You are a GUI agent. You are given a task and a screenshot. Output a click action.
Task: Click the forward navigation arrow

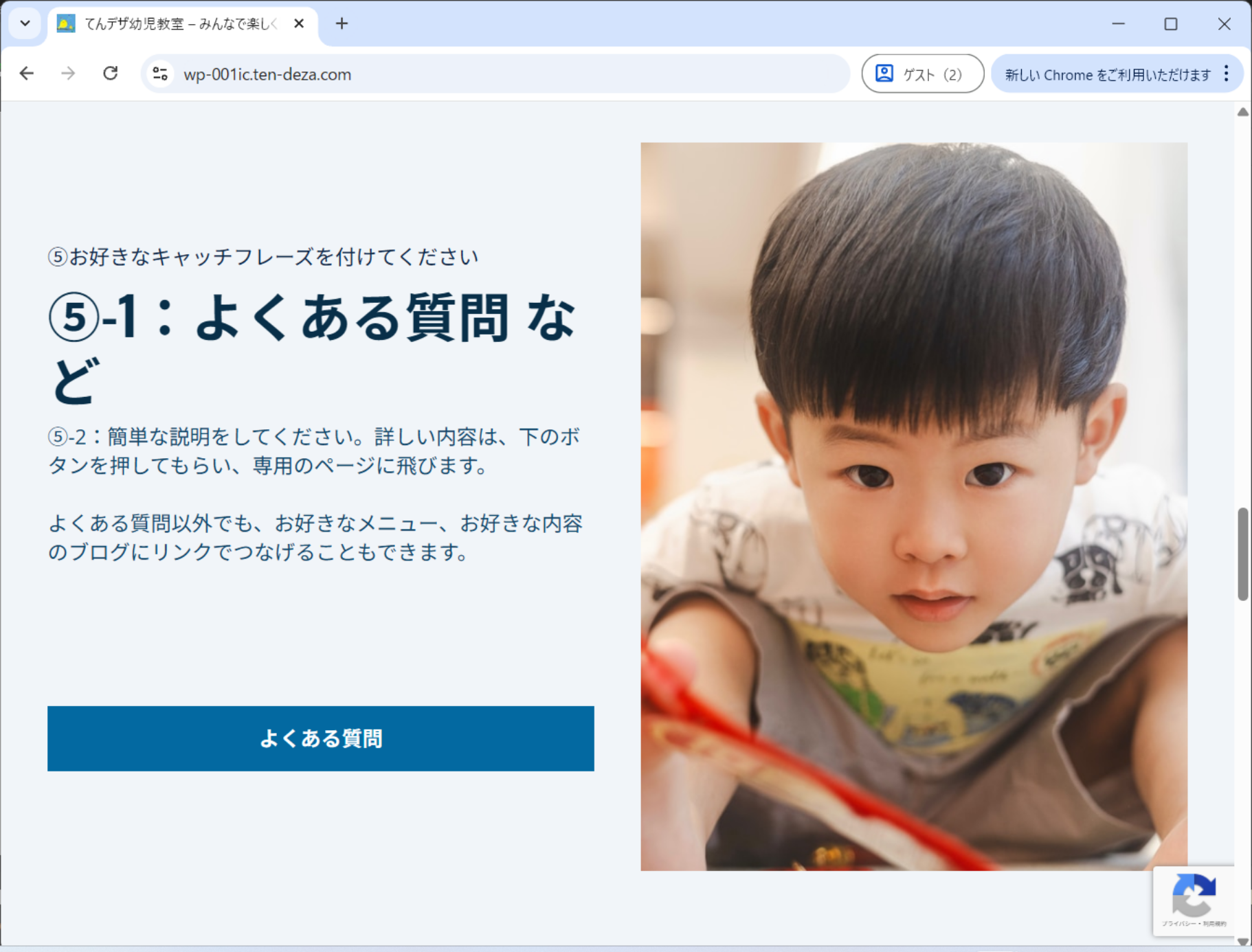pos(68,73)
